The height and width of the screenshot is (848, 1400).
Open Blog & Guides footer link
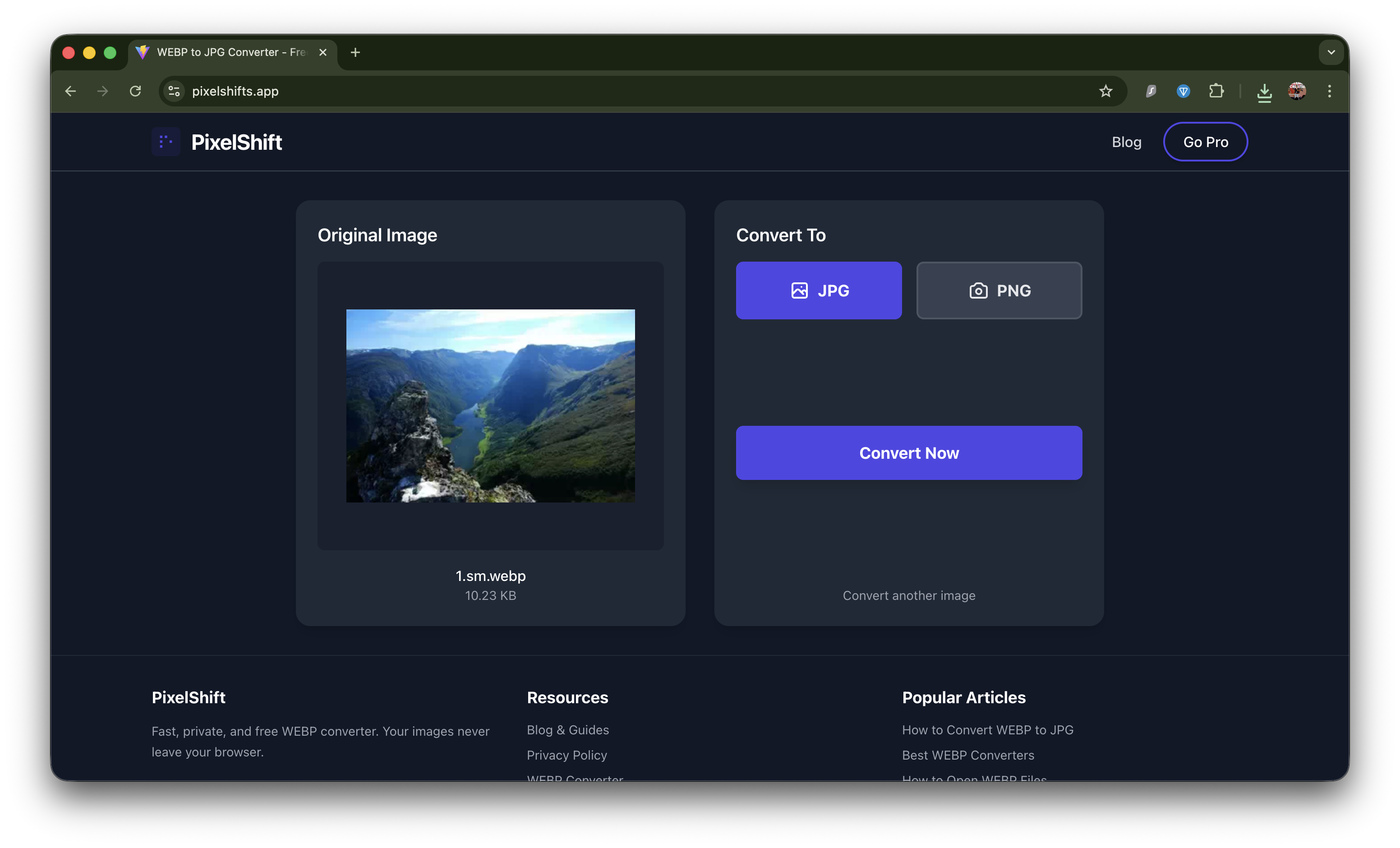point(567,730)
